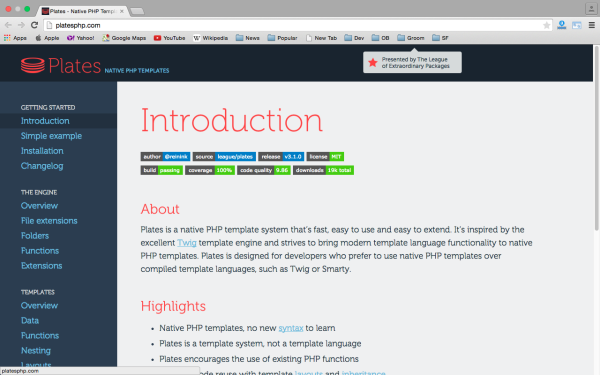Open File extensions page
This screenshot has height=375, width=600.
[49, 221]
